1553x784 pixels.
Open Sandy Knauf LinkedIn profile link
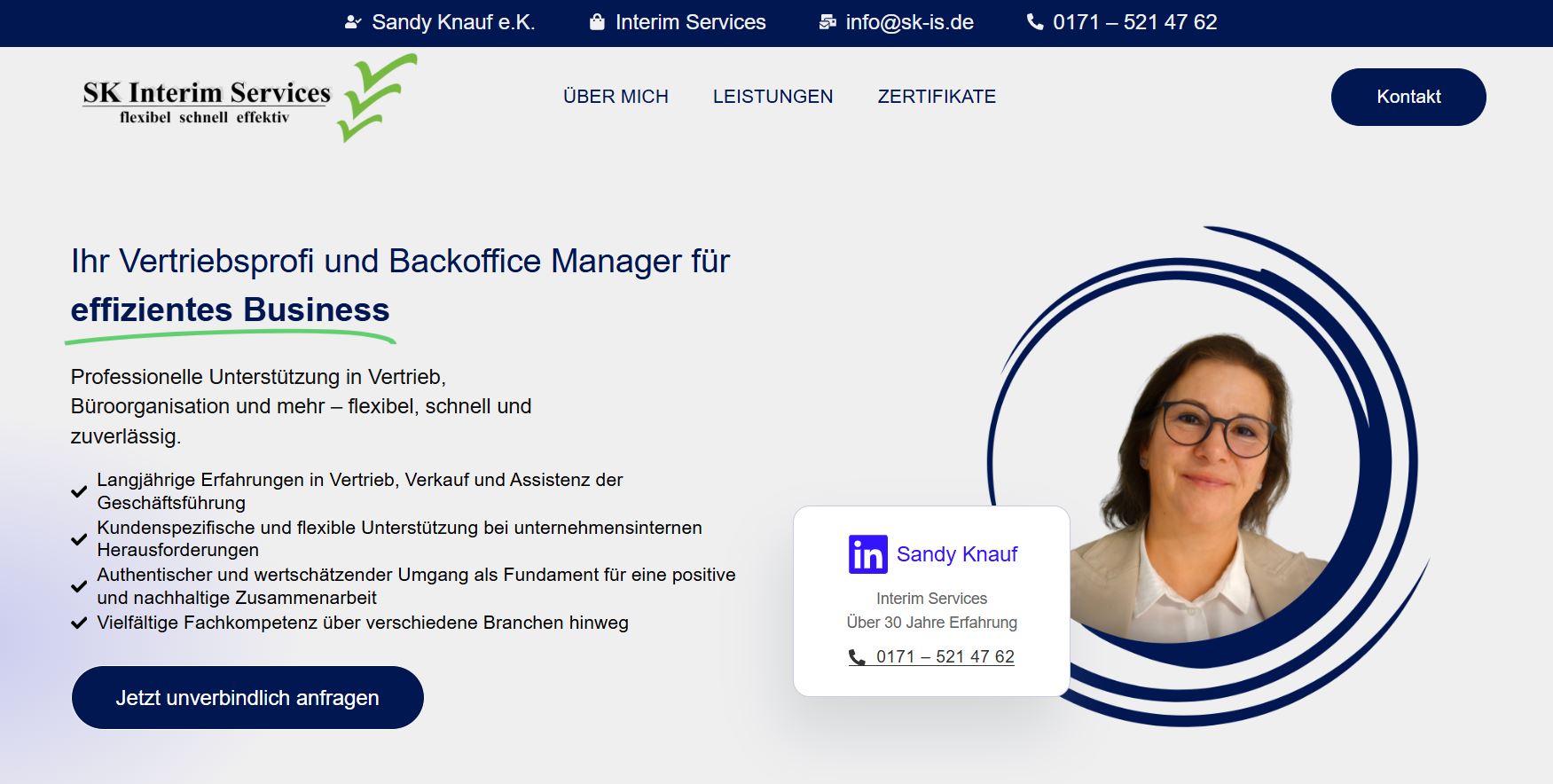957,554
